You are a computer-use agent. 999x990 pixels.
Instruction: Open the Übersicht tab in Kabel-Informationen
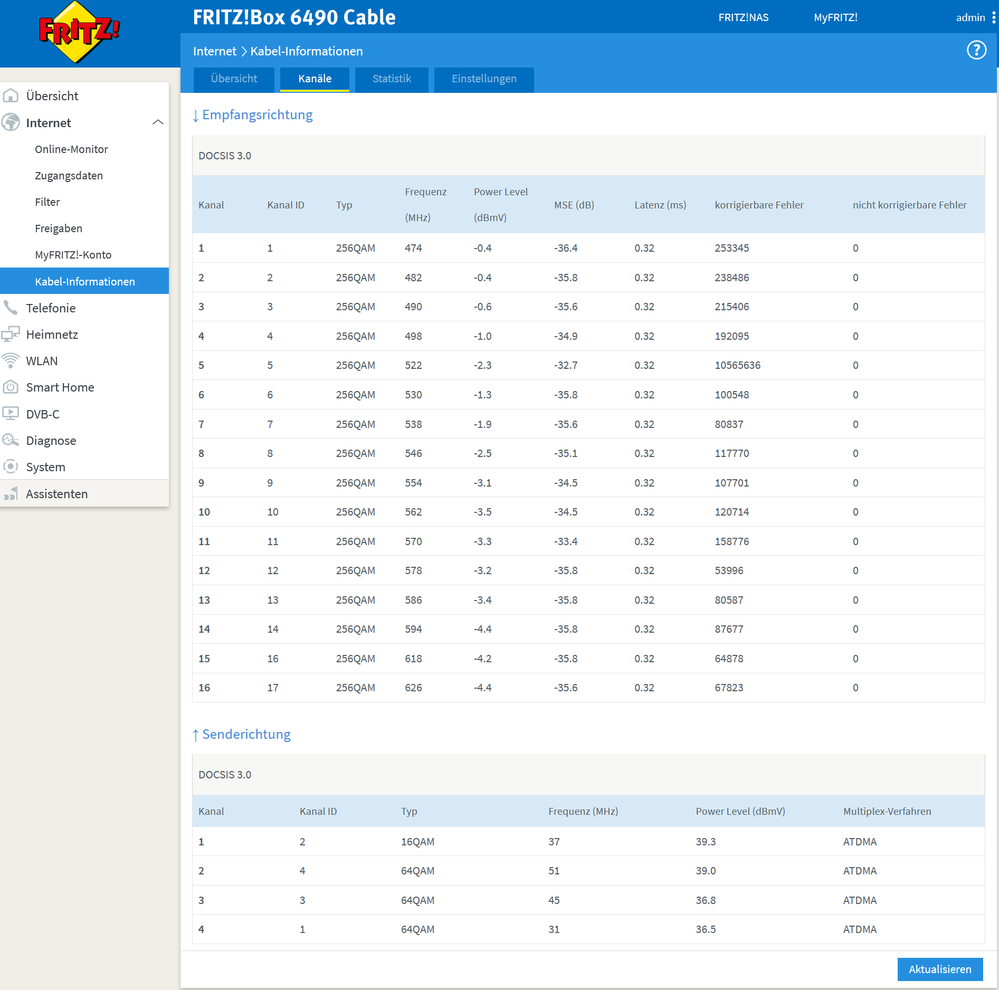(x=234, y=79)
